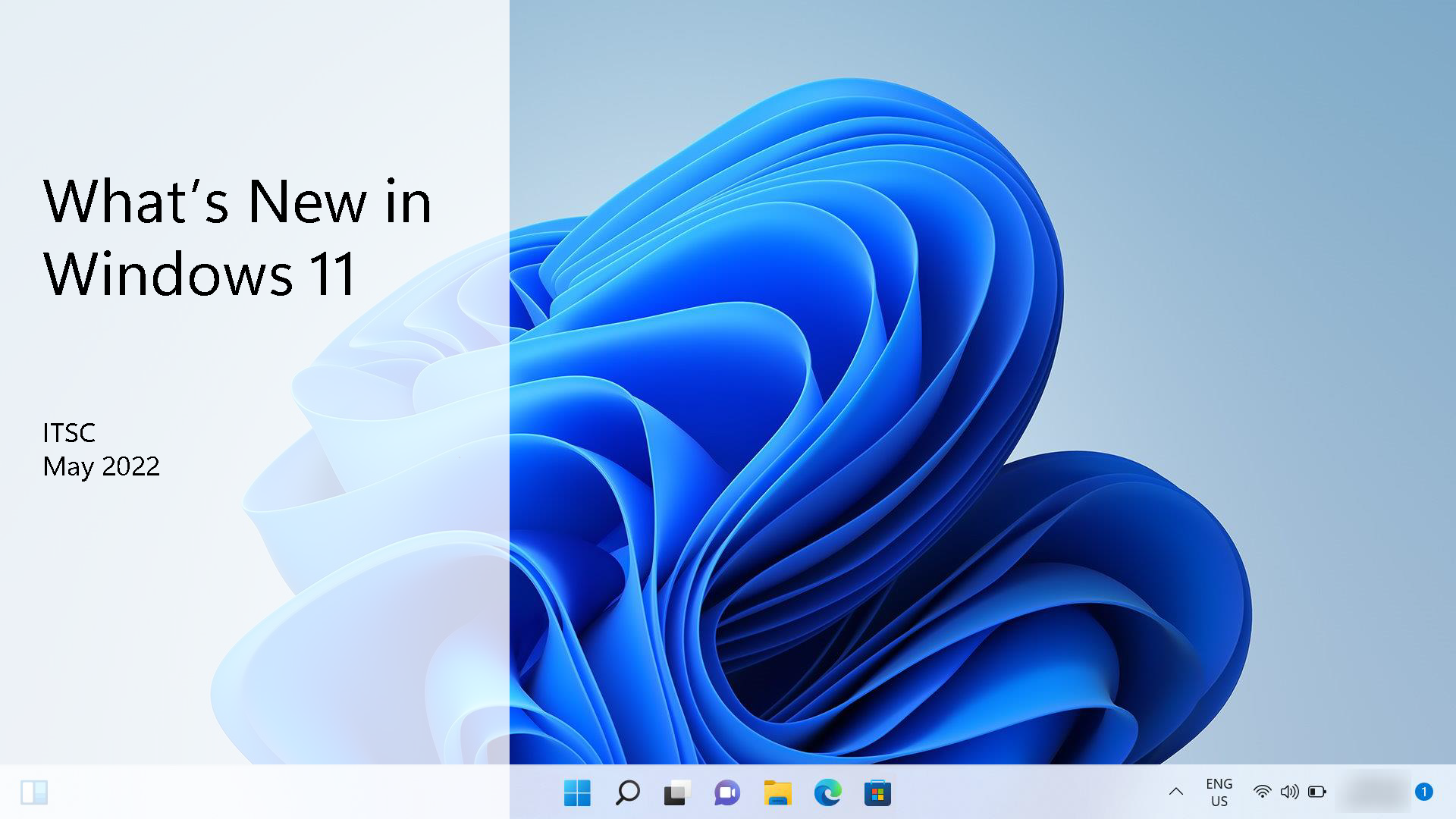1456x819 pixels.
Task: Open Task View icon
Action: point(677,792)
